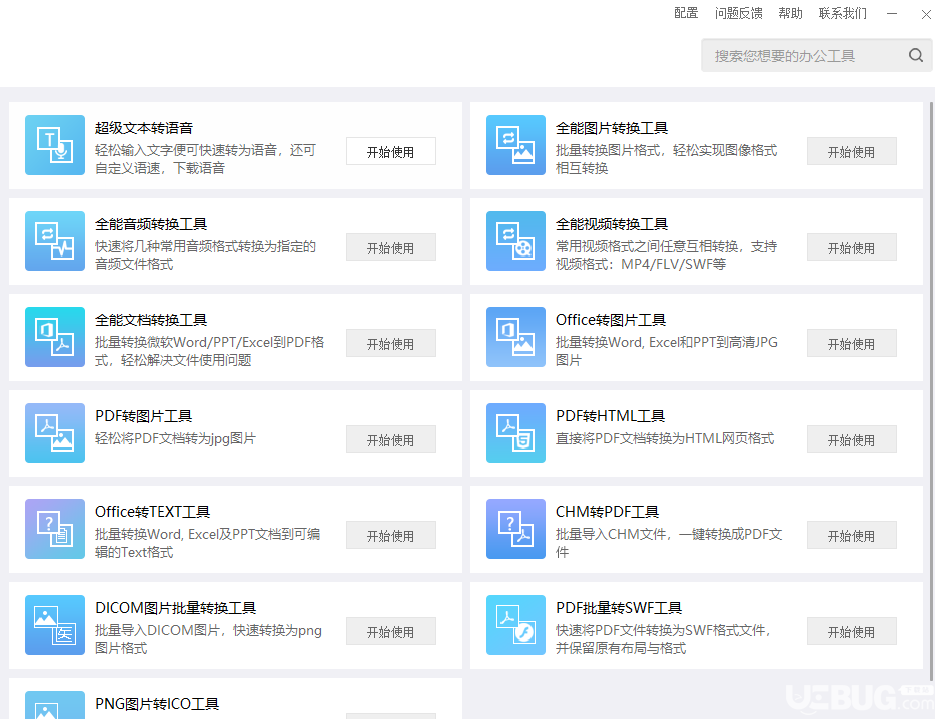Click 开始使用 for CHM转PDF工具

click(x=852, y=535)
